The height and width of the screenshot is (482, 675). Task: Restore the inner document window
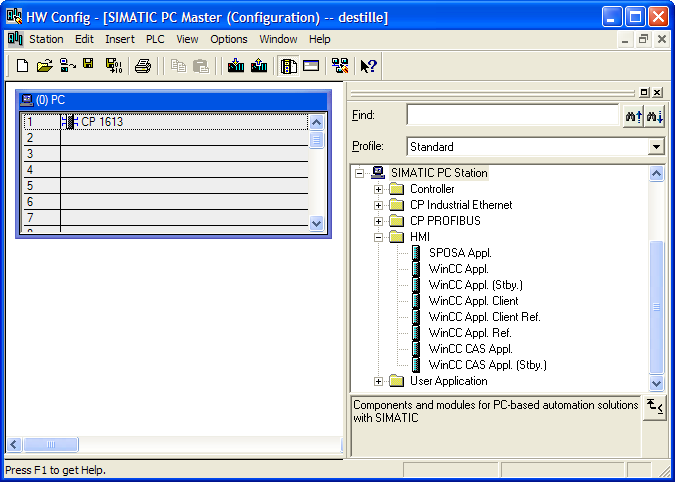coord(644,40)
